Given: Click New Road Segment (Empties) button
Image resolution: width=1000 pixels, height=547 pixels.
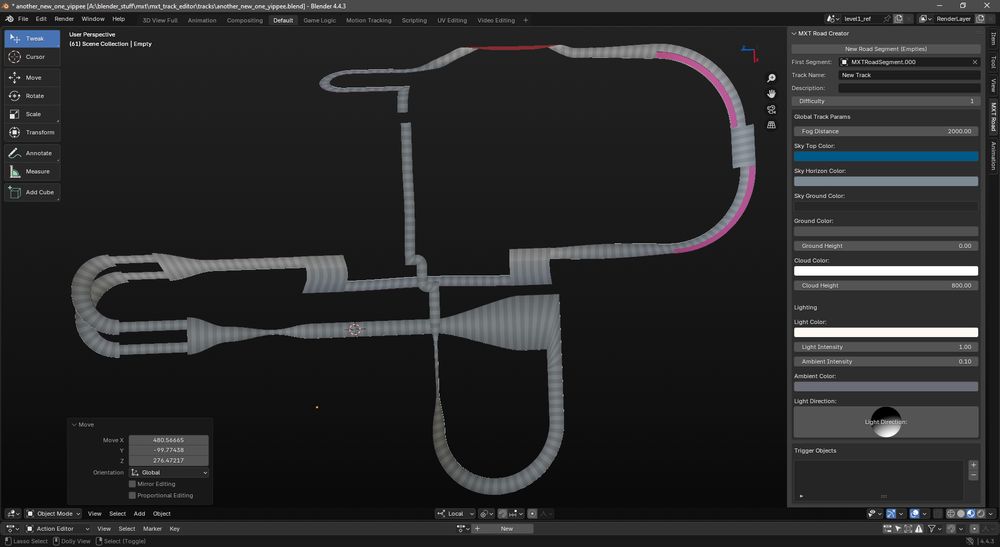Looking at the screenshot, I should [x=886, y=48].
